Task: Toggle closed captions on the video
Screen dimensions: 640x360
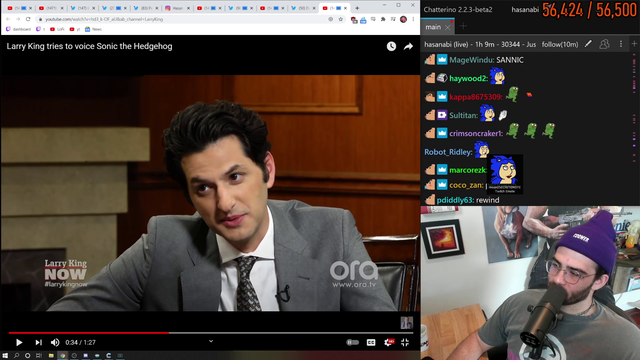Action: (371, 342)
